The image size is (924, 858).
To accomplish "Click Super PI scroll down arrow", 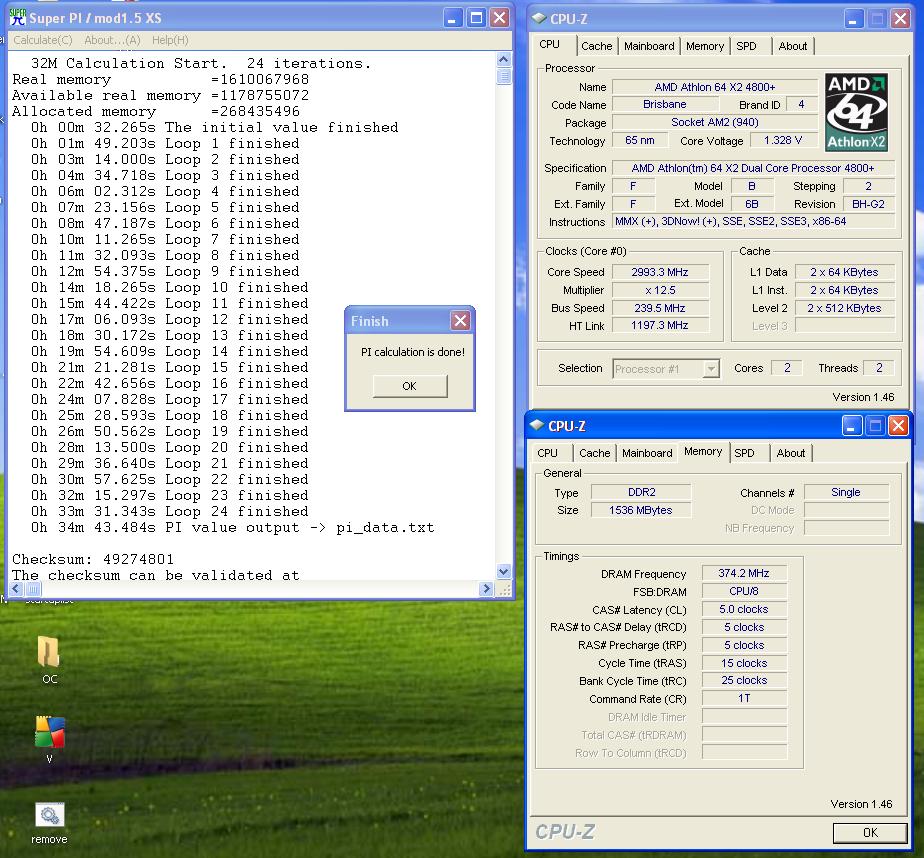I will pyautogui.click(x=503, y=570).
